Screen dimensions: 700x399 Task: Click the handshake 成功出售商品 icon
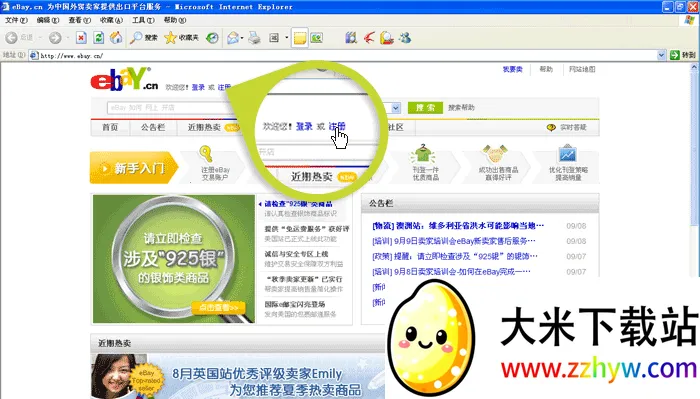coord(495,154)
